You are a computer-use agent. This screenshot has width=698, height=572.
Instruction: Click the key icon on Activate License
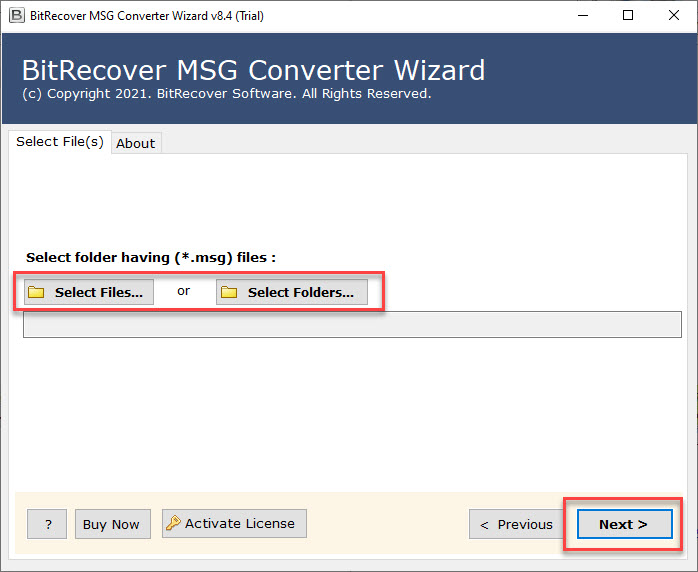click(x=173, y=523)
